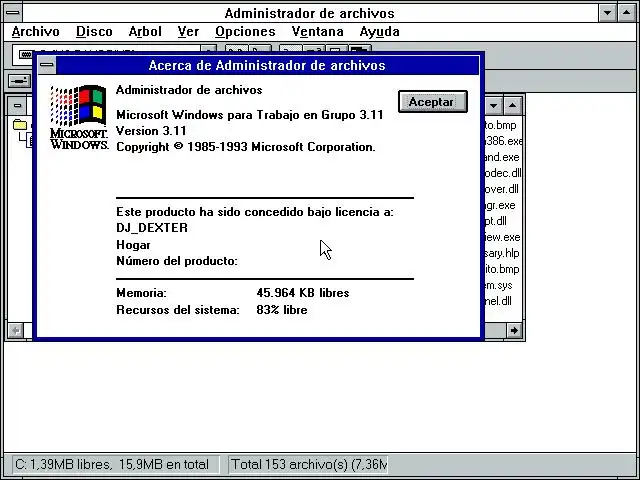
Task: Click the '45.964 KB libres' memory value
Action: 303,293
